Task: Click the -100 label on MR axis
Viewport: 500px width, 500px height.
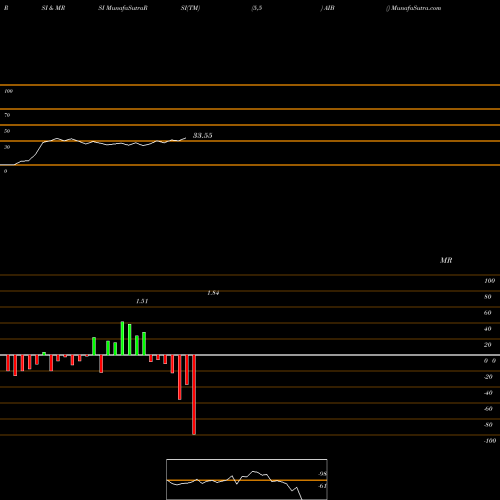Action: tap(490, 441)
